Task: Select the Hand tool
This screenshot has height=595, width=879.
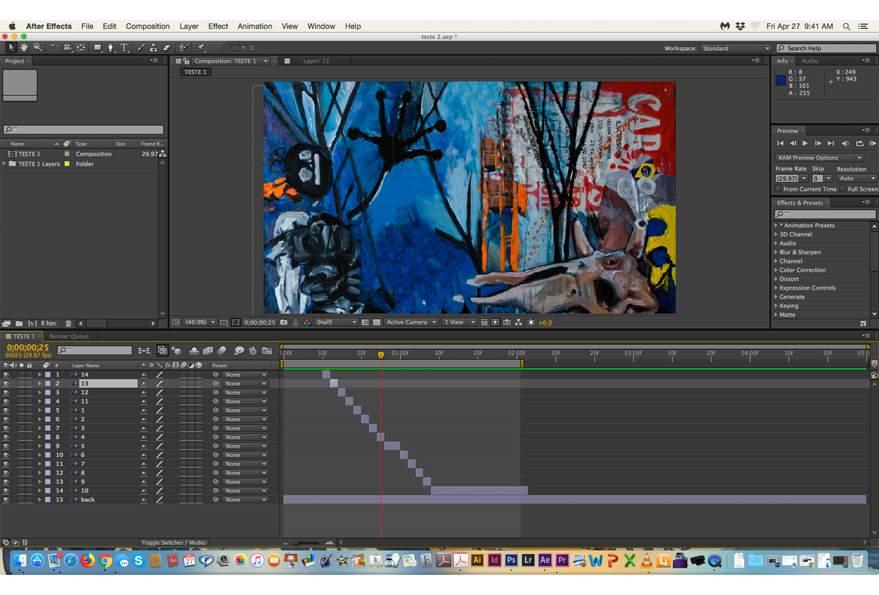Action: pos(24,48)
